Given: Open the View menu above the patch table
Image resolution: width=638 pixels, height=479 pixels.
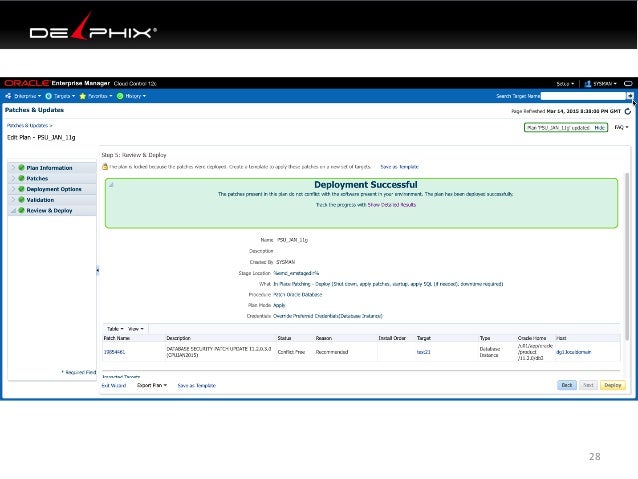Looking at the screenshot, I should [135, 329].
